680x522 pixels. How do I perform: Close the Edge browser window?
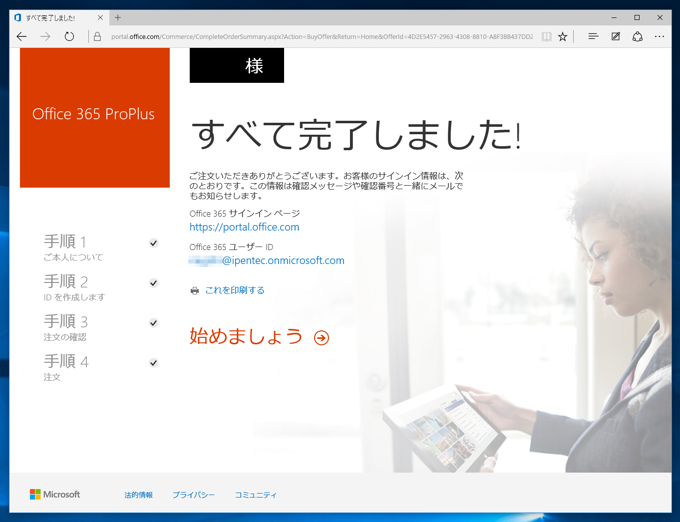coord(660,18)
